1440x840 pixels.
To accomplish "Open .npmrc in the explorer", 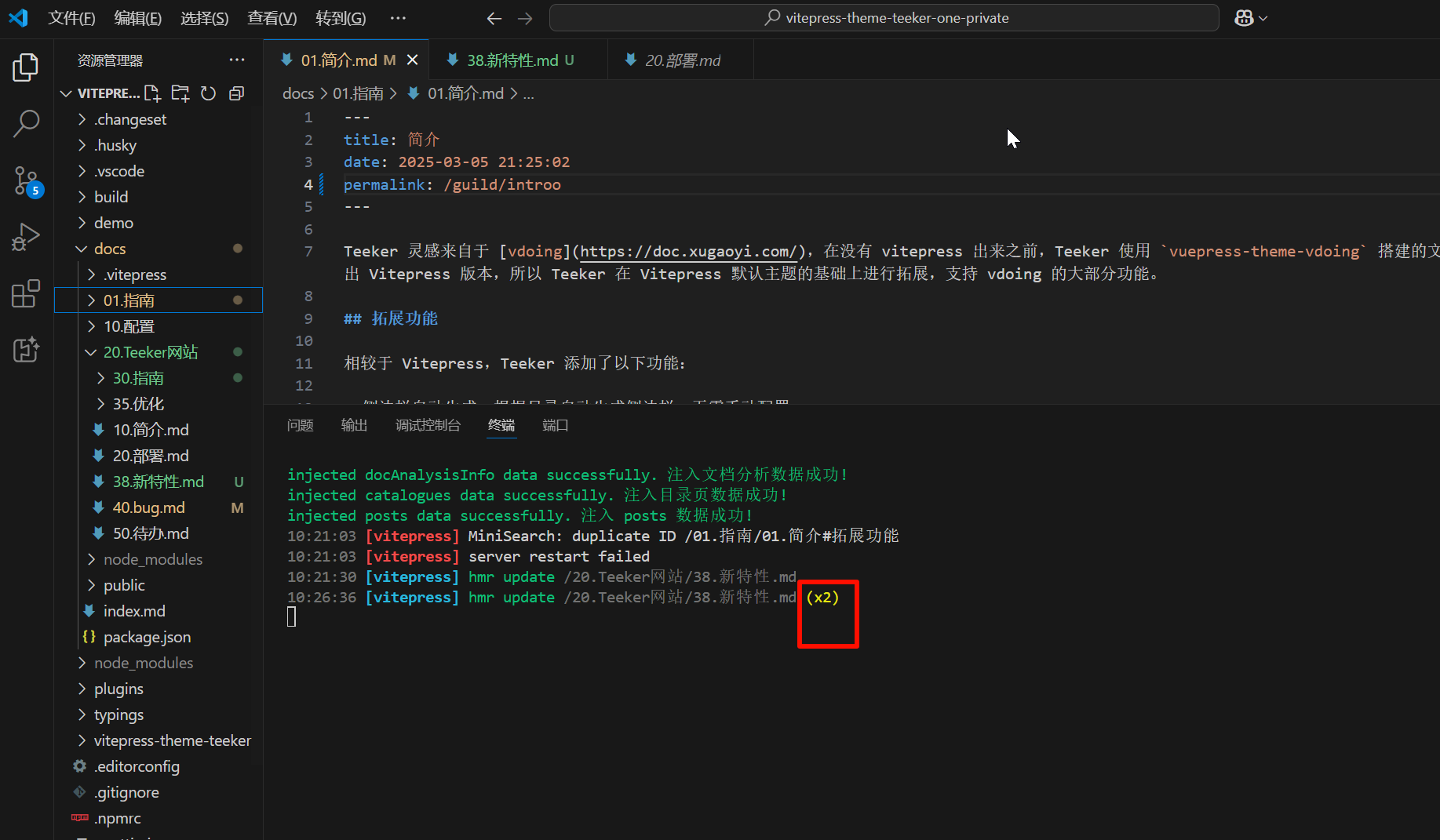I will tap(159, 818).
